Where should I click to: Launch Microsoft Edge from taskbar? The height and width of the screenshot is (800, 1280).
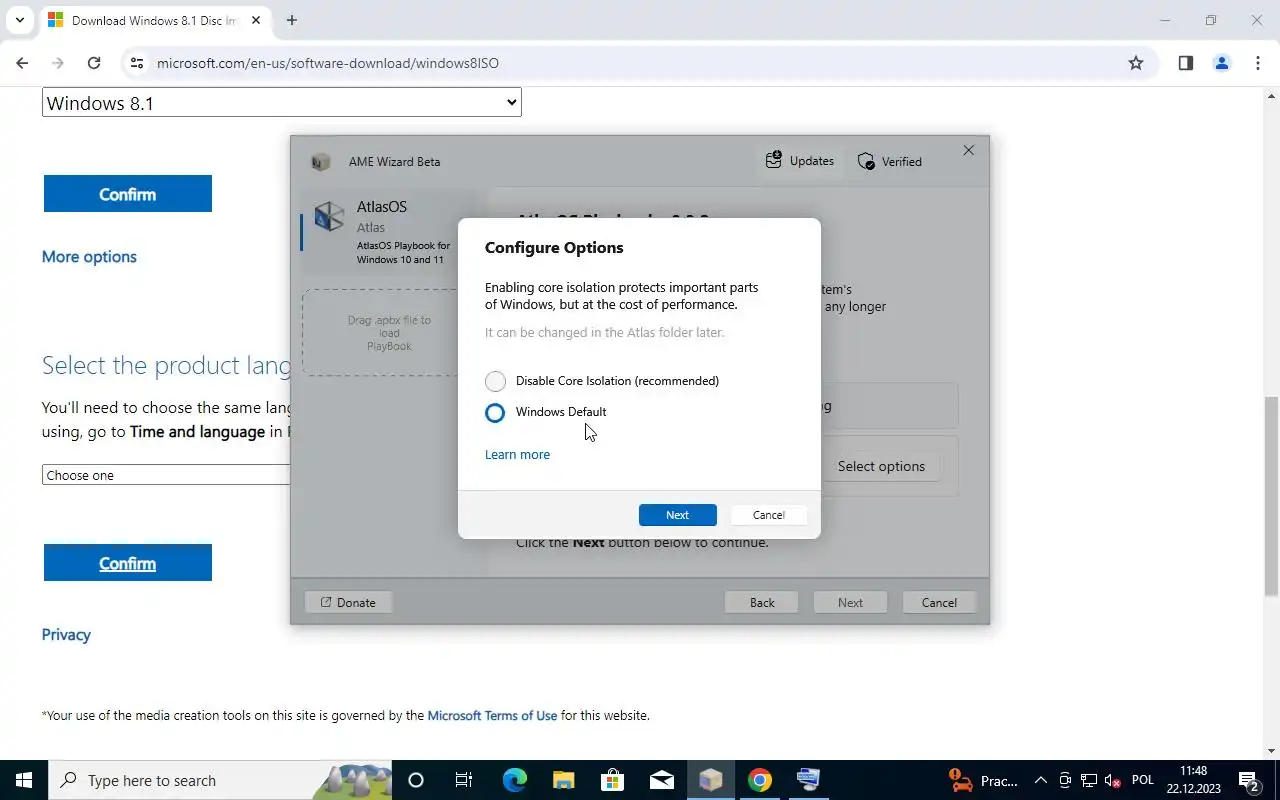(x=514, y=780)
